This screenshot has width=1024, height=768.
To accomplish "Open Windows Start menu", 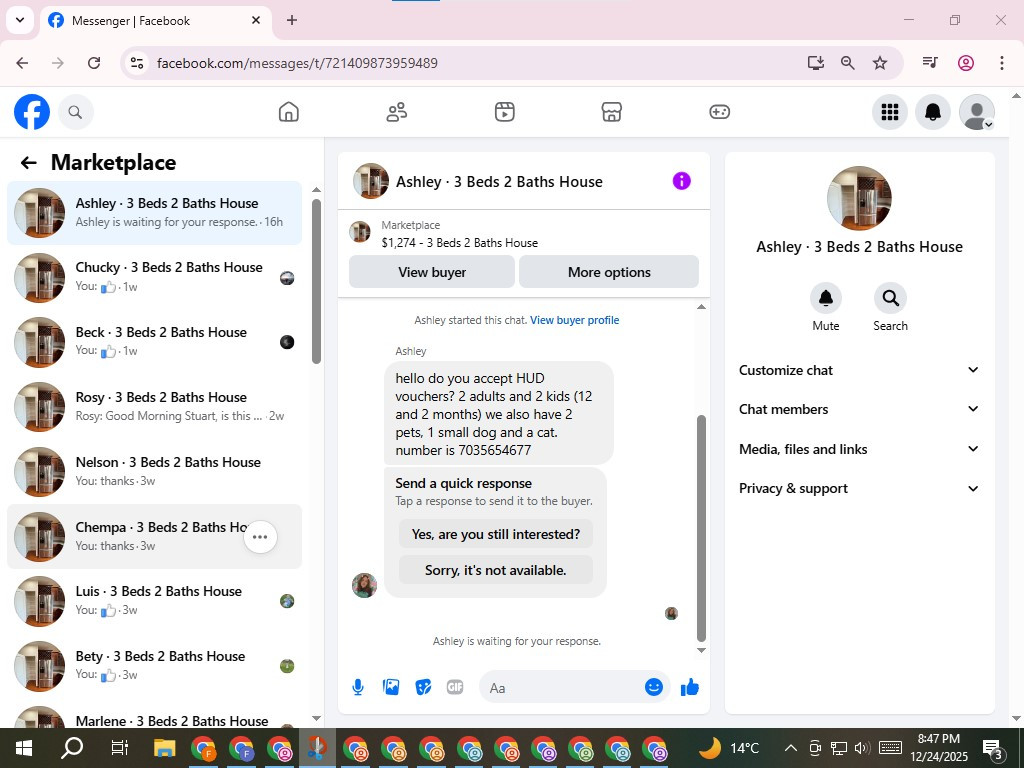I will pyautogui.click(x=24, y=748).
